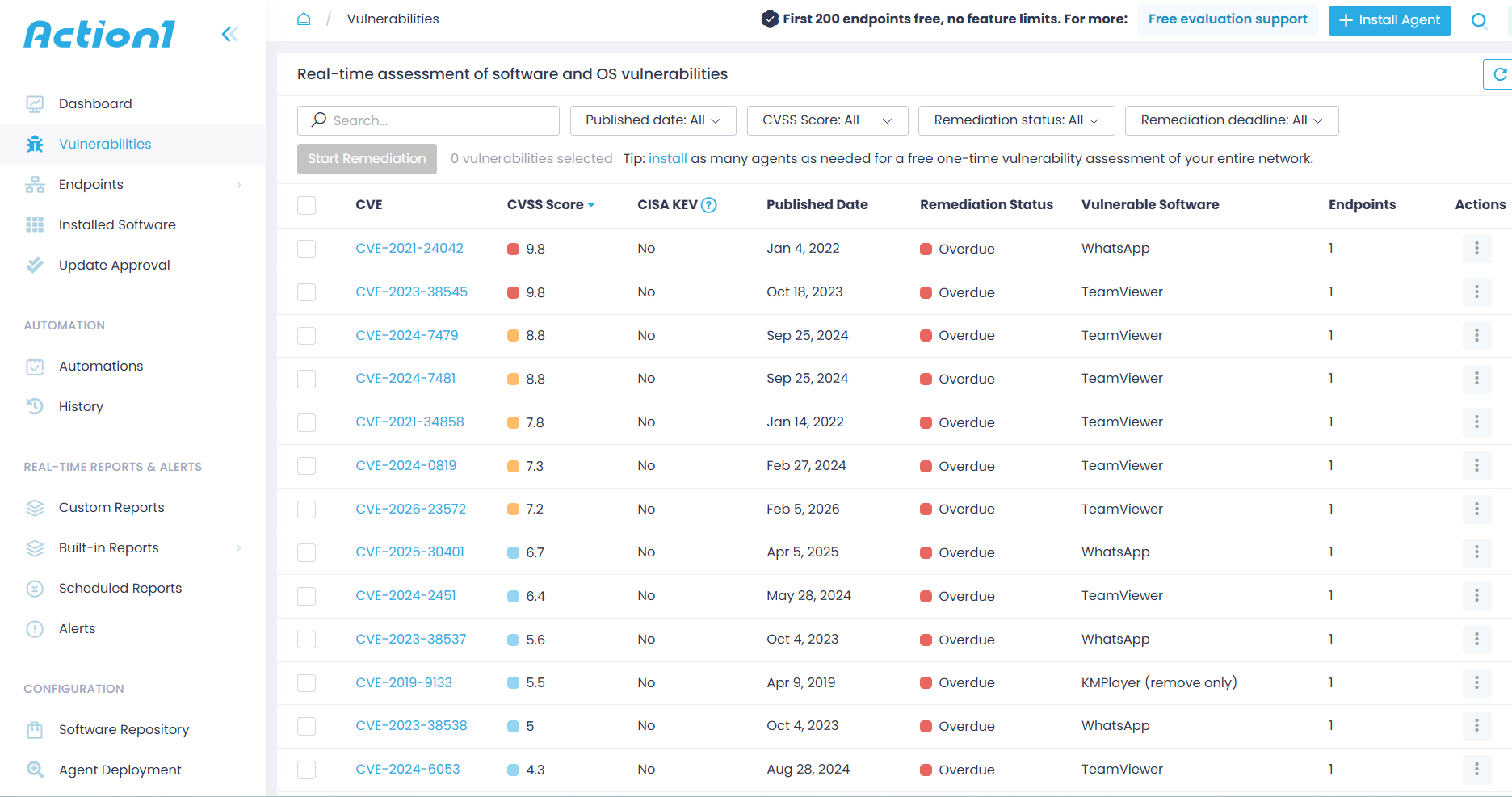
Task: Select the checkbox for CVE-2021-24042
Action: (306, 249)
